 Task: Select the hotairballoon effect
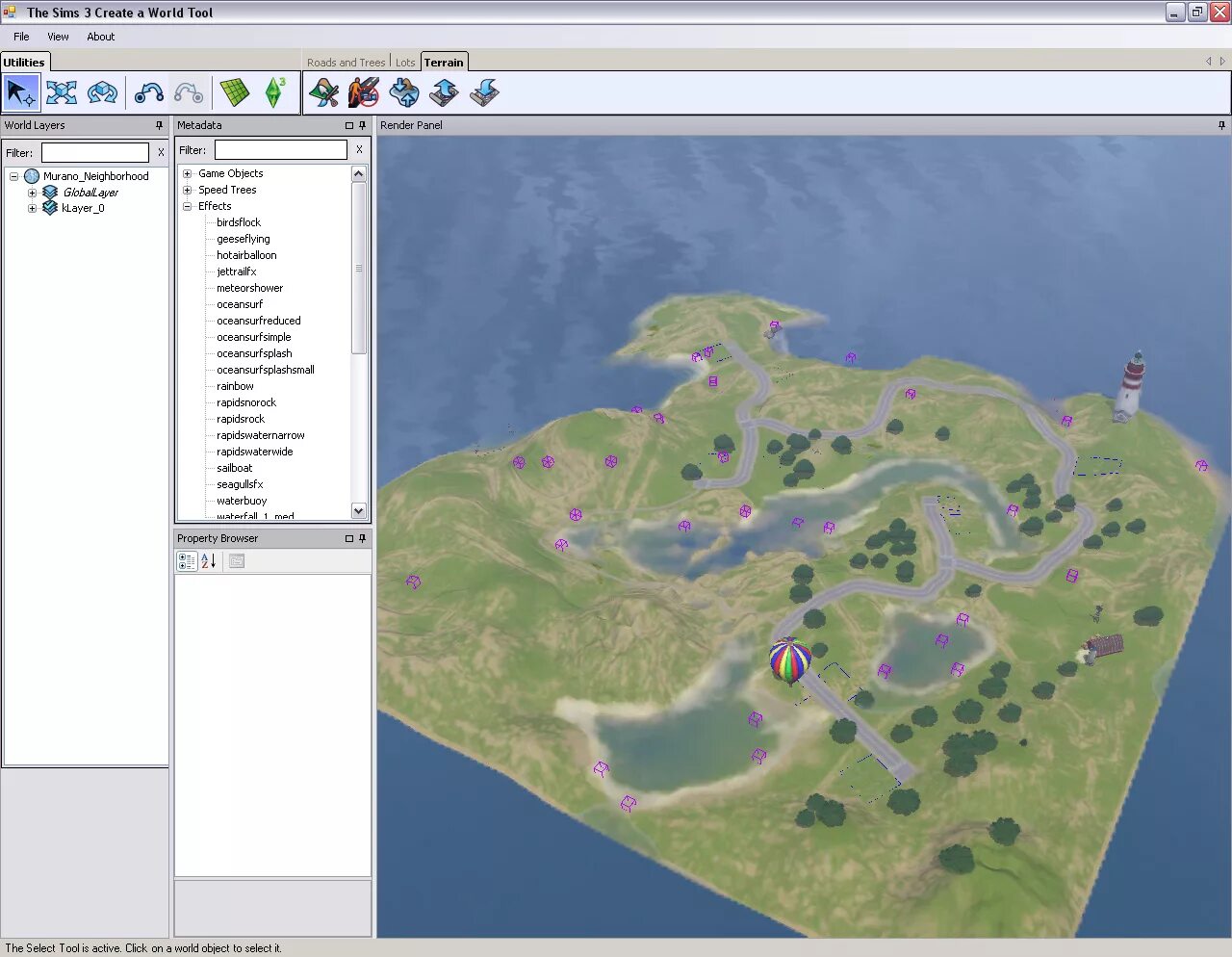tap(246, 255)
